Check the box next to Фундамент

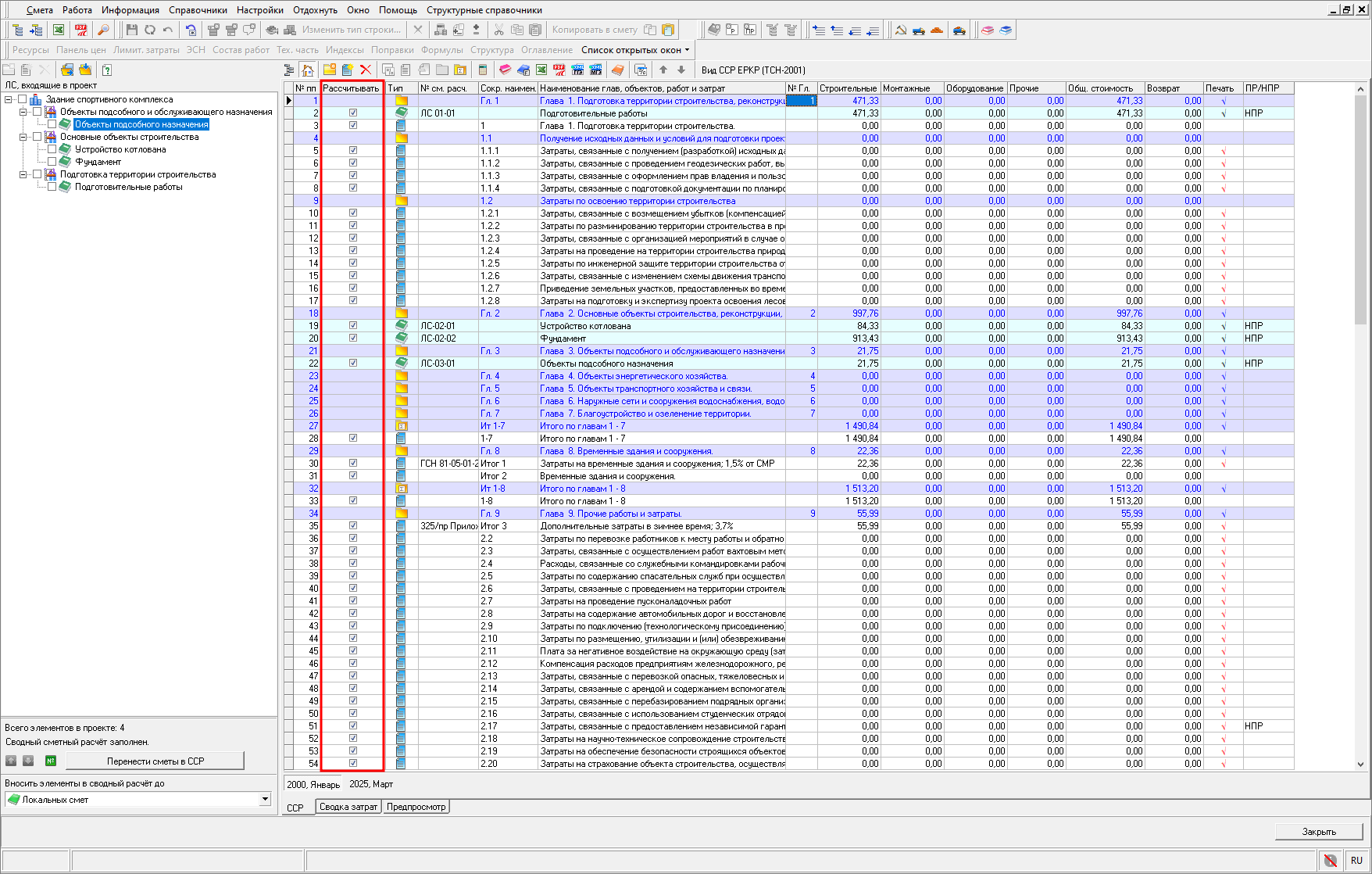point(52,162)
